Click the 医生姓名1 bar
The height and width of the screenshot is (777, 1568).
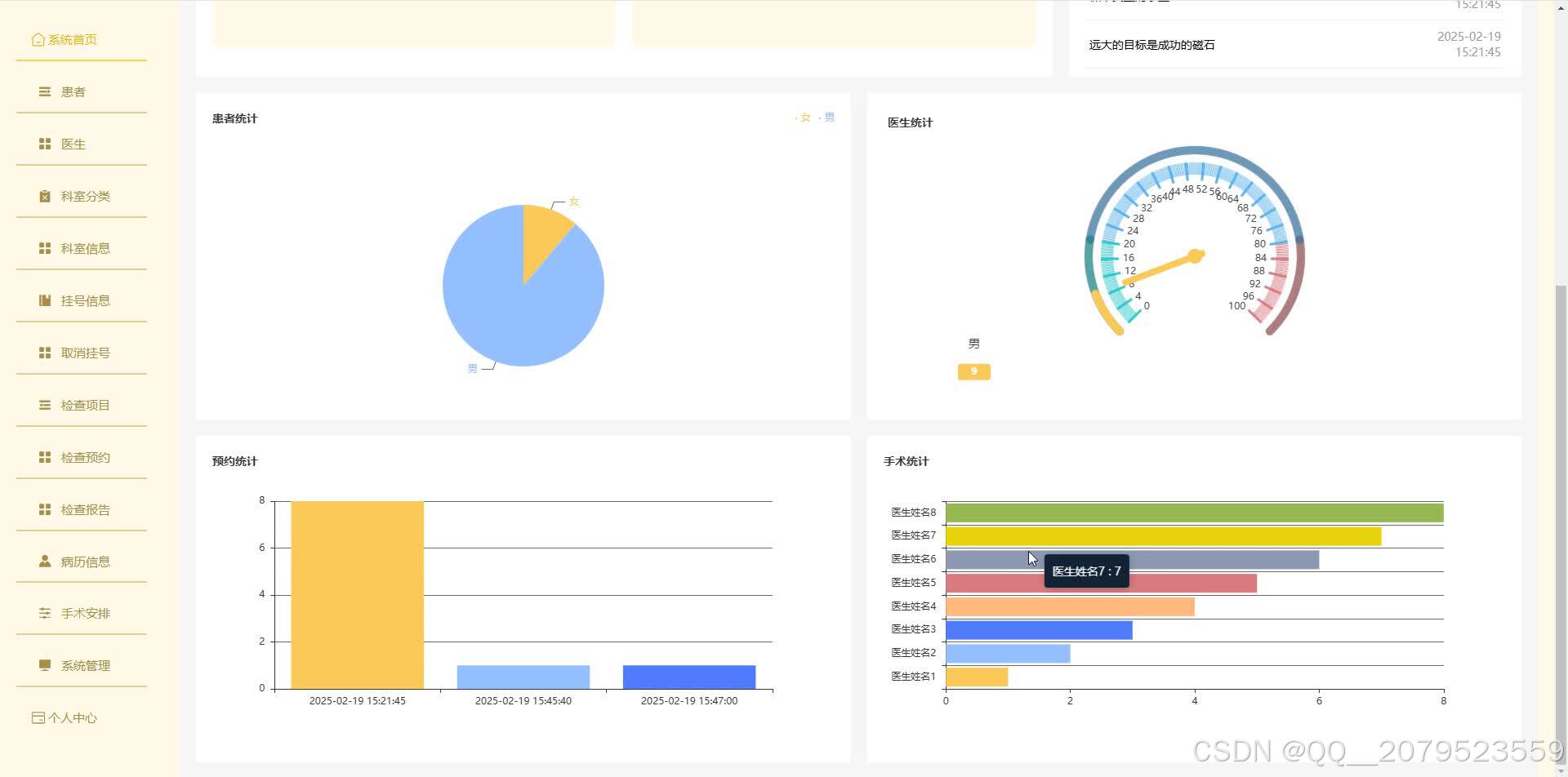tap(977, 677)
